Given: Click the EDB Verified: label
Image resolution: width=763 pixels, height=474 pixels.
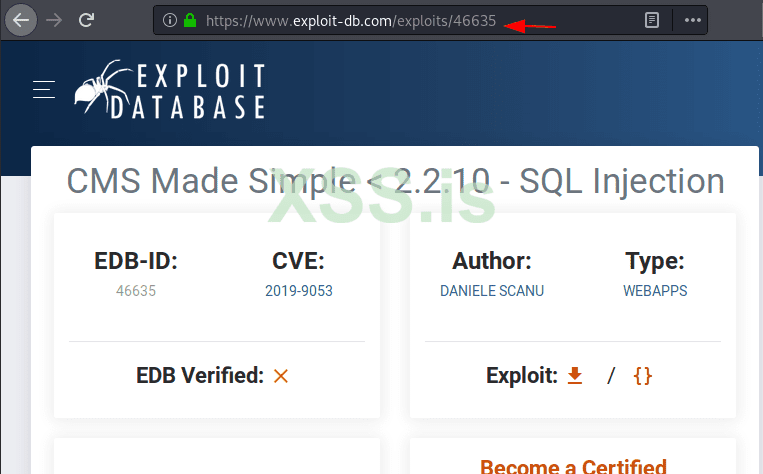Looking at the screenshot, I should point(200,375).
